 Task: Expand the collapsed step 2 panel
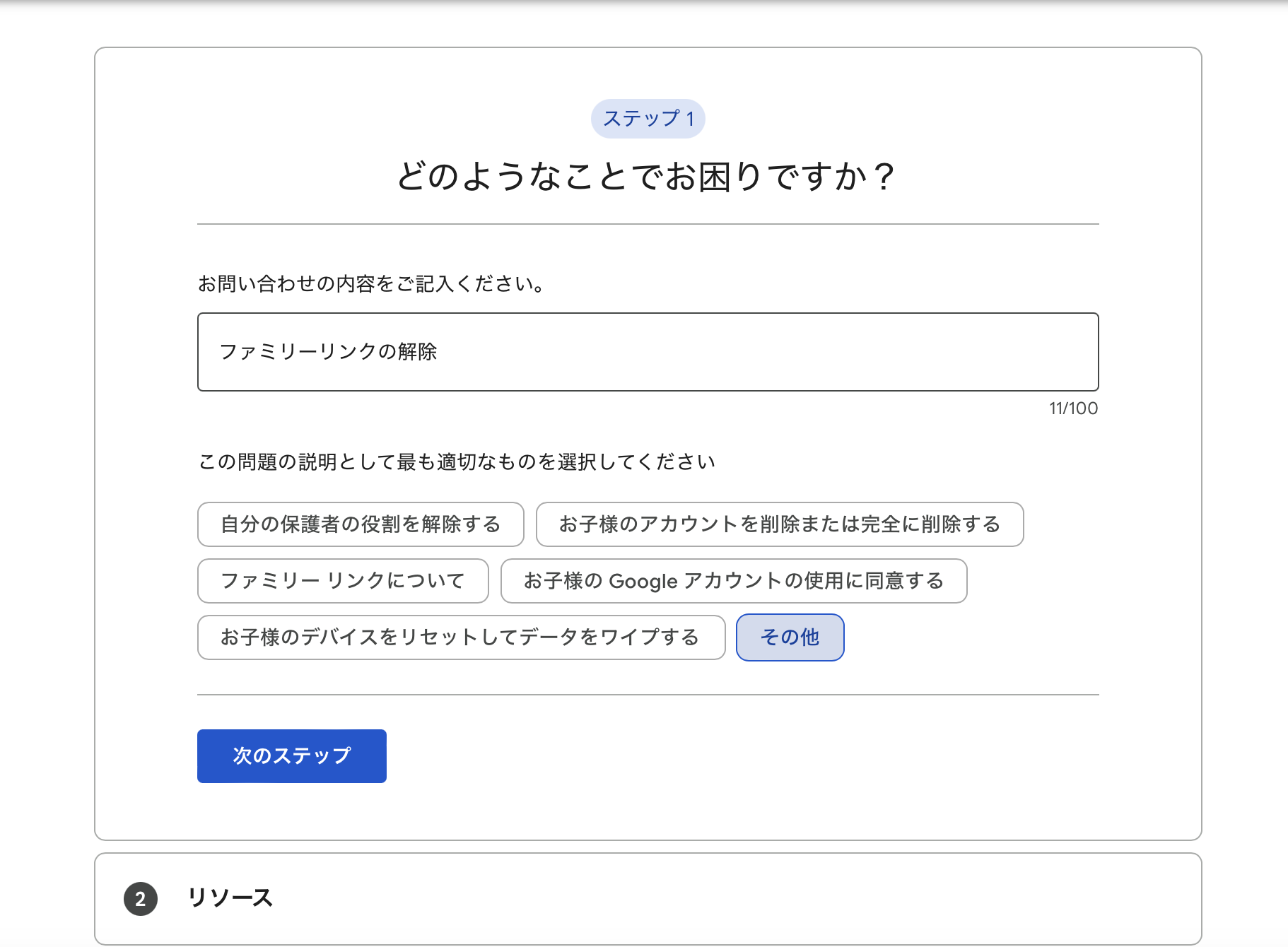[x=648, y=898]
